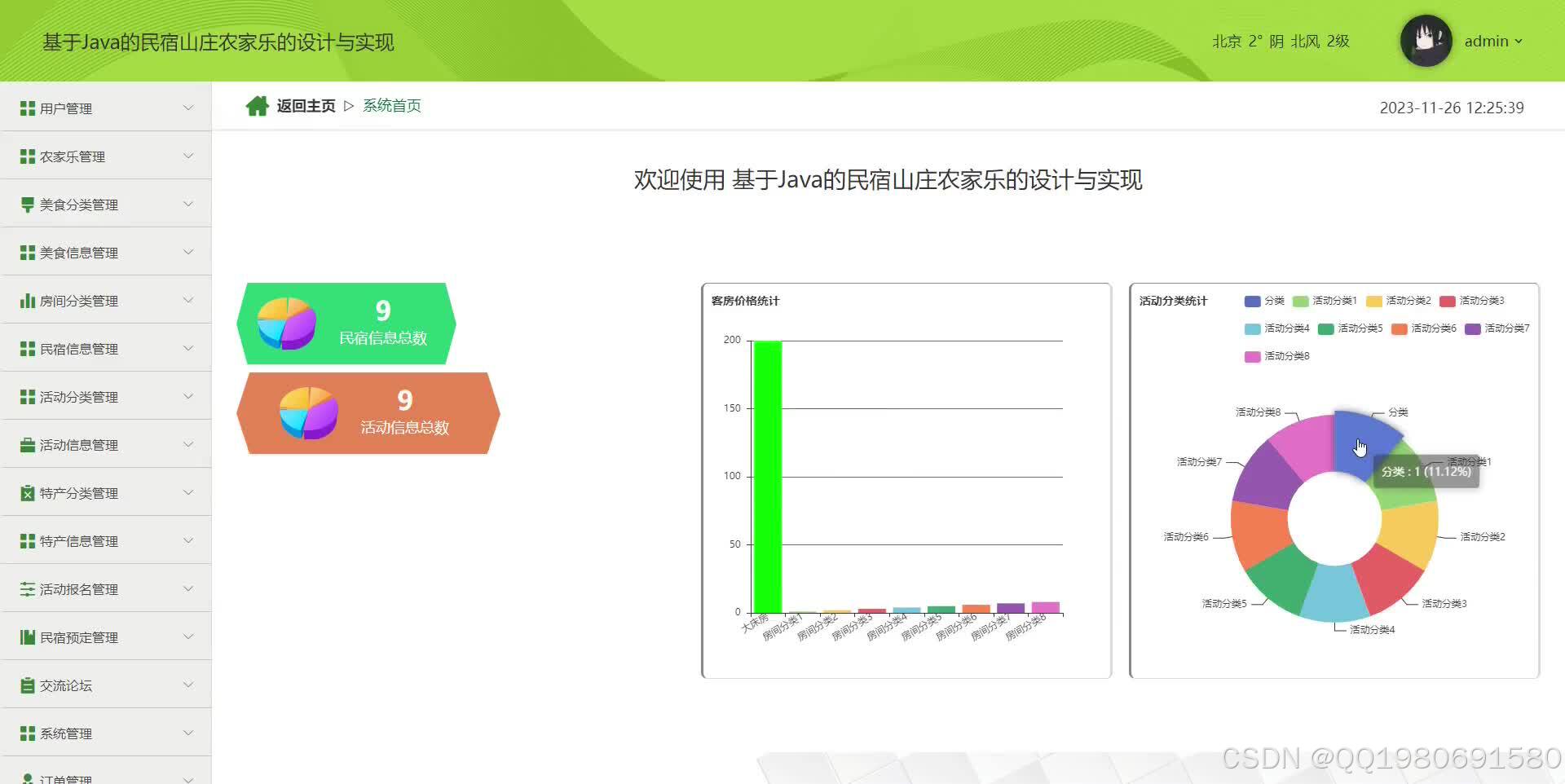Image resolution: width=1565 pixels, height=784 pixels.
Task: Click the 特产信息管理 grid icon
Action: pos(27,541)
